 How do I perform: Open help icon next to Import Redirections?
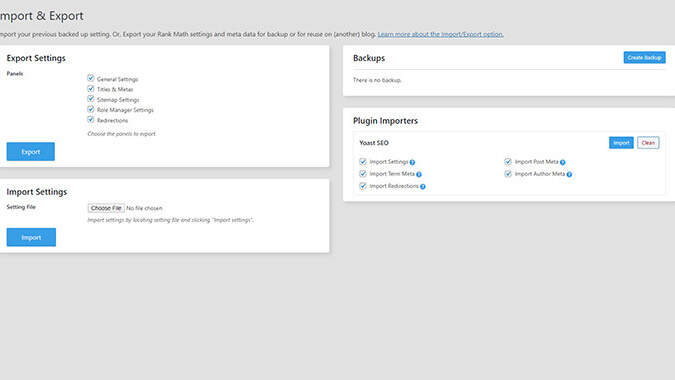click(423, 186)
